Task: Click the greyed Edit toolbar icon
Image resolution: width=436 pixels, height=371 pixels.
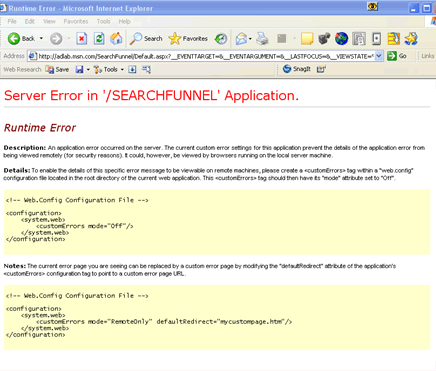Action: (282, 39)
